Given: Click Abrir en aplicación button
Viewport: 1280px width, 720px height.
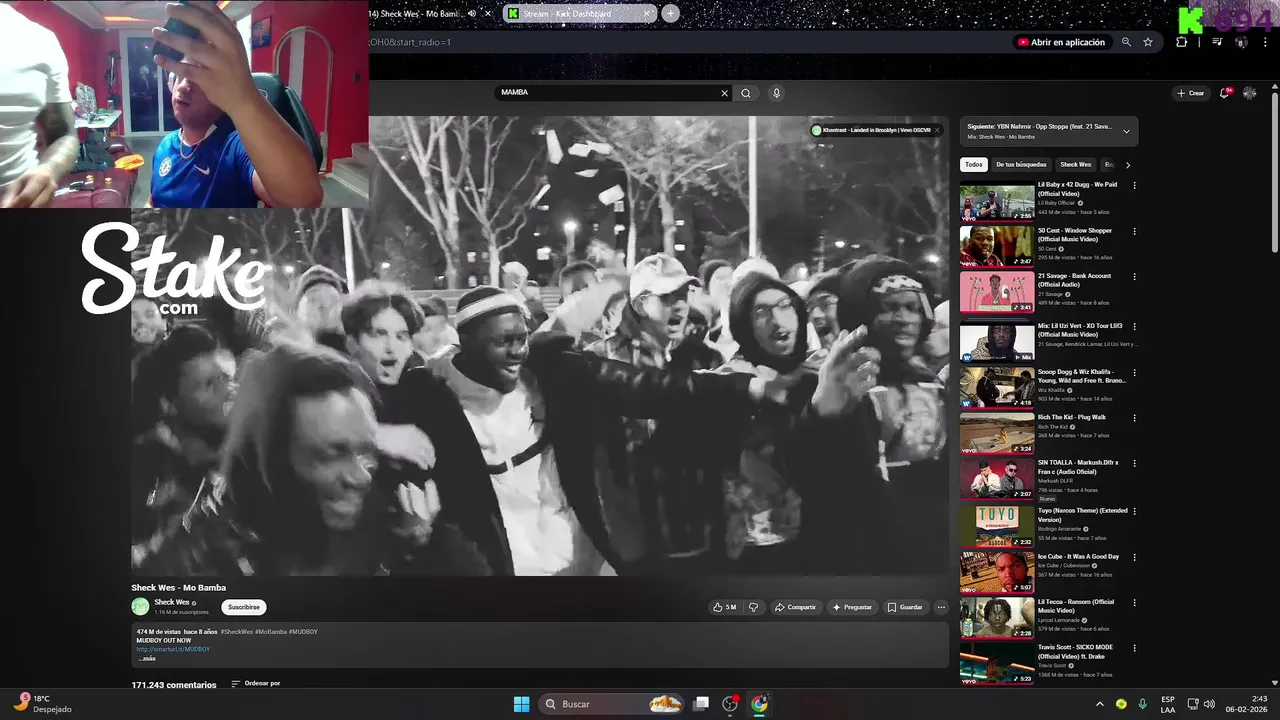Looking at the screenshot, I should [x=1061, y=42].
